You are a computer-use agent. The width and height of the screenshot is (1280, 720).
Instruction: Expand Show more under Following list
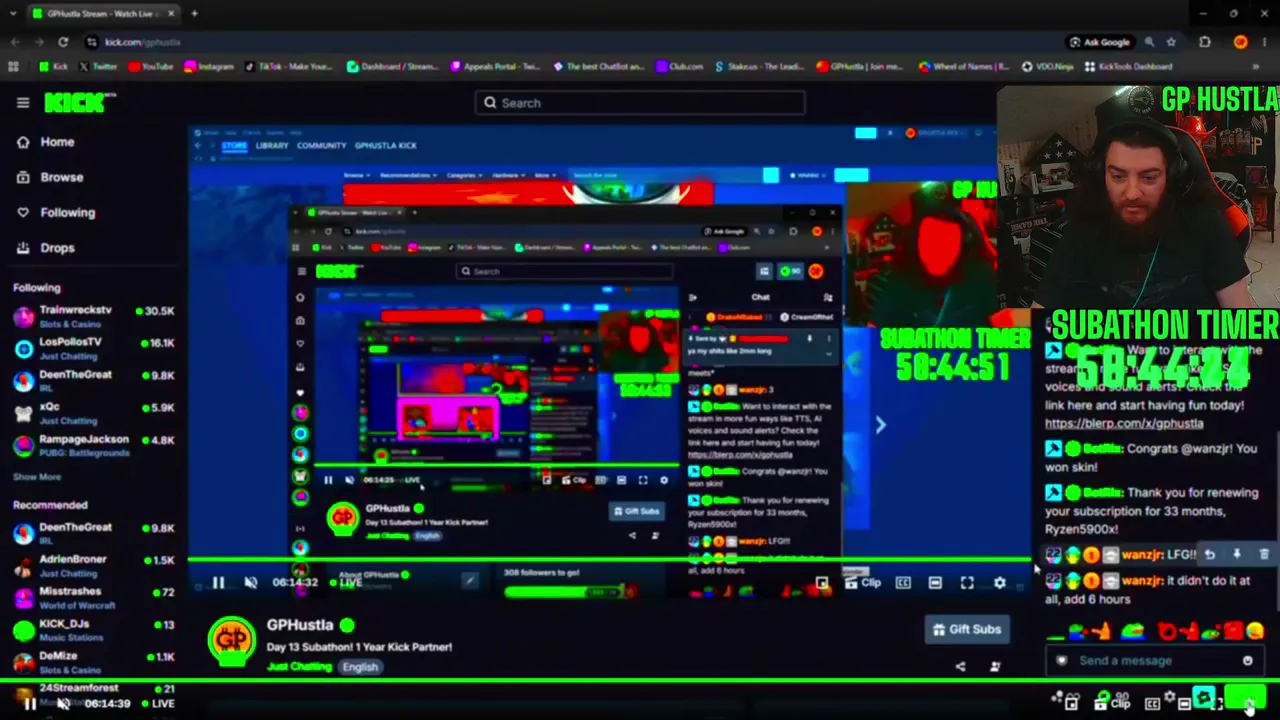(37, 477)
